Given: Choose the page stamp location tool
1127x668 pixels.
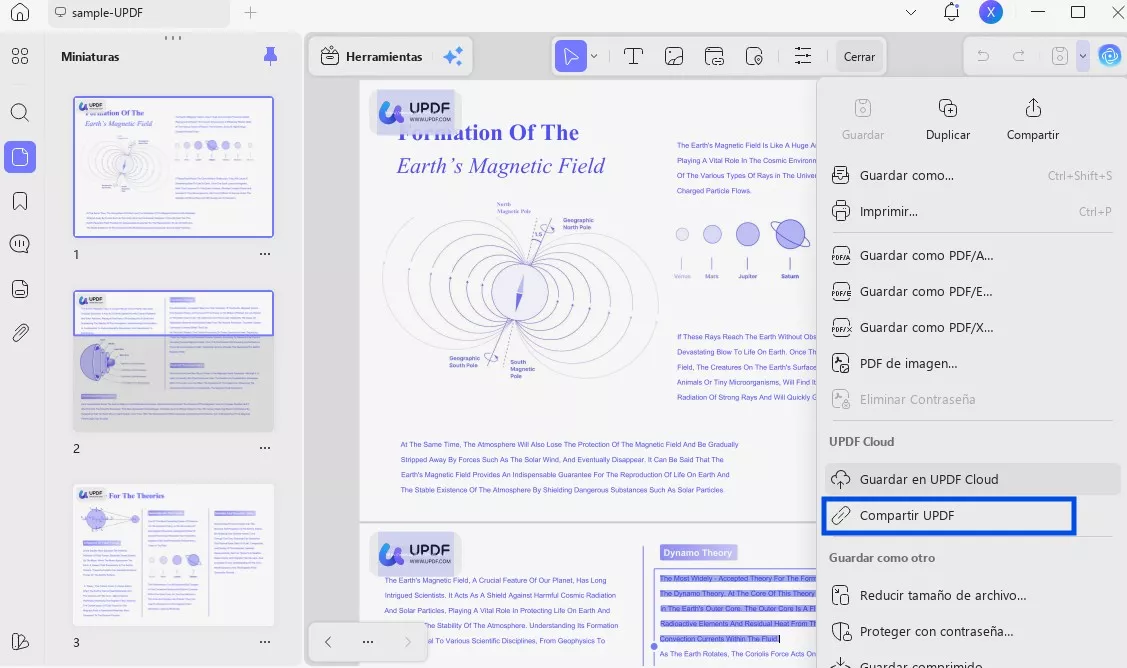Looking at the screenshot, I should coord(754,56).
